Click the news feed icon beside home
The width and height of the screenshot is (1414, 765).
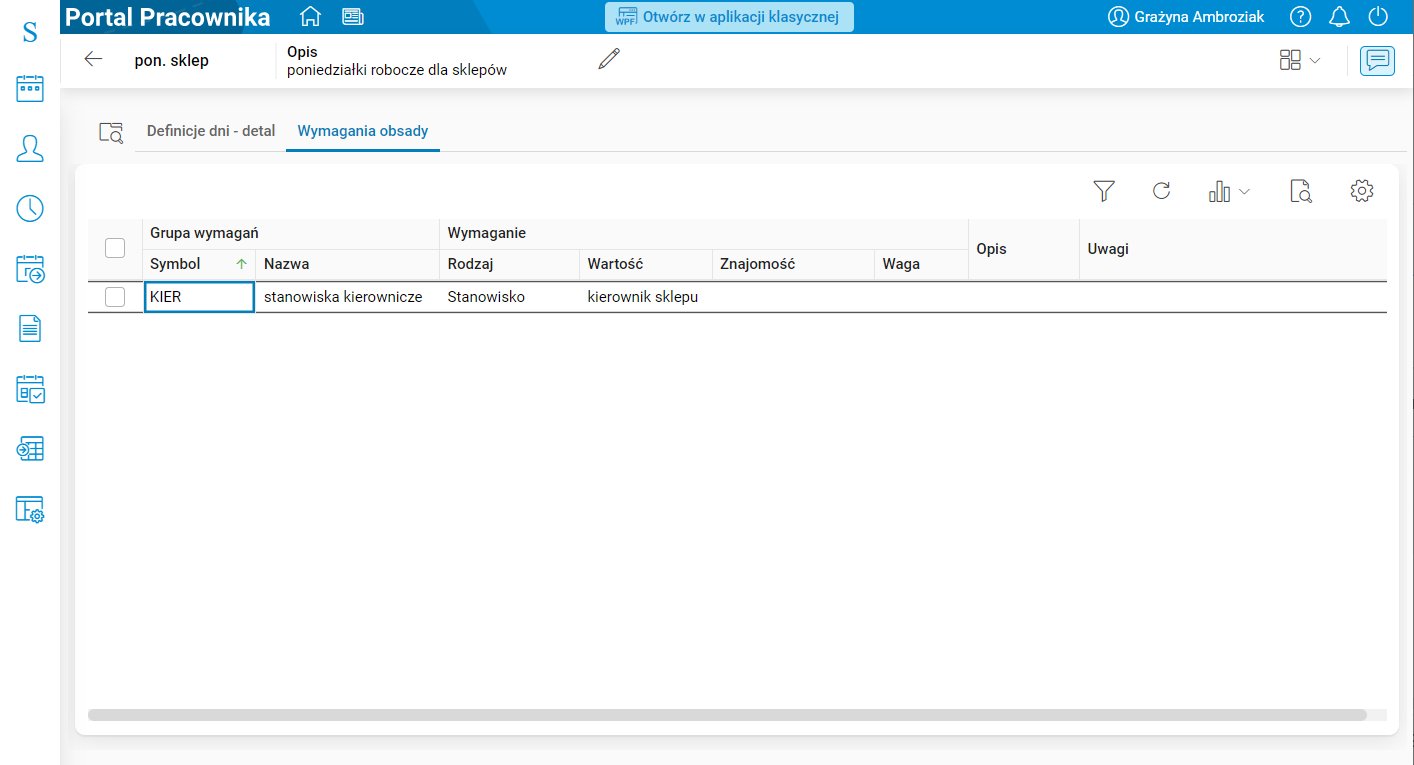tap(352, 17)
